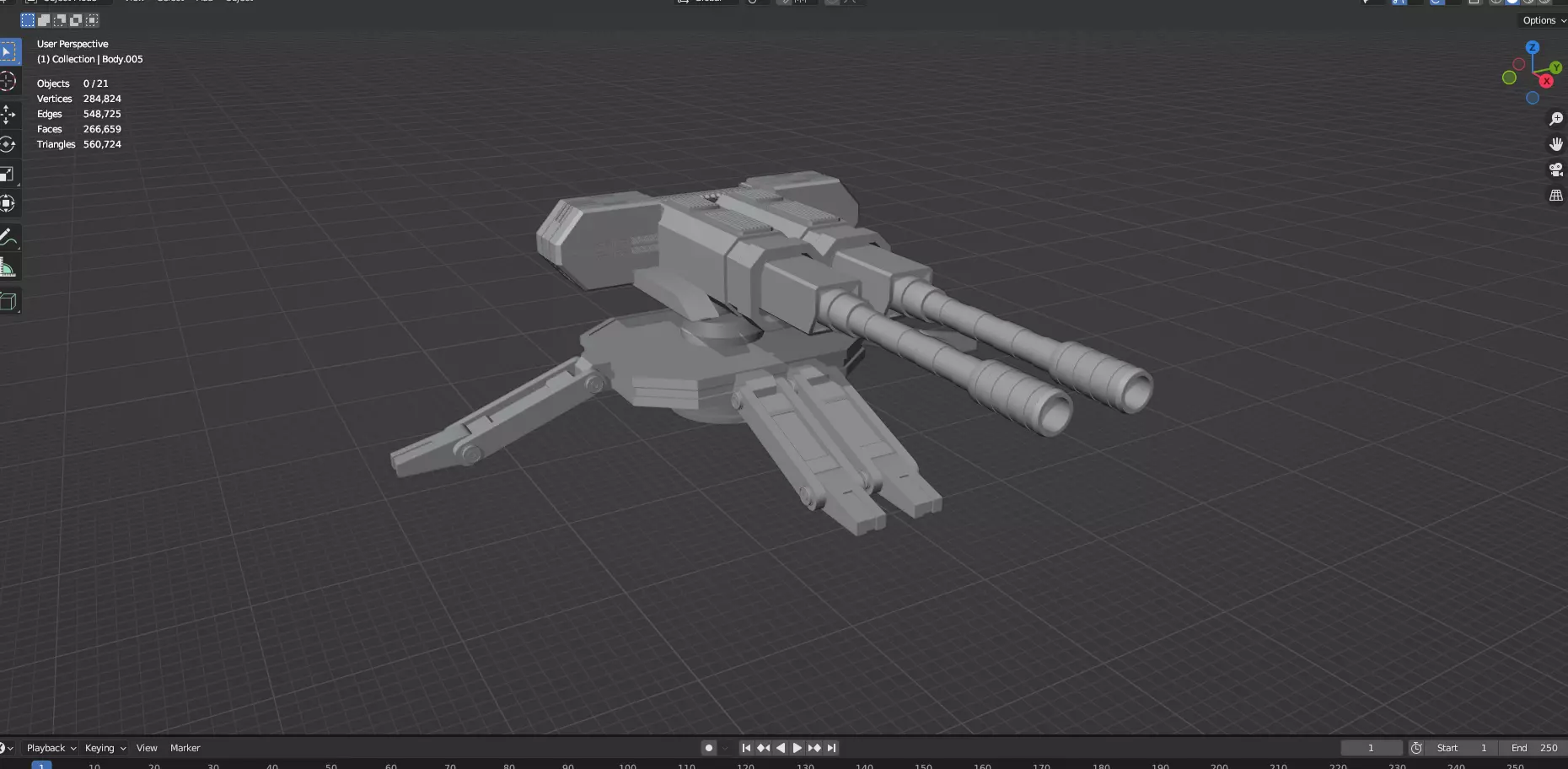Set selection mode to New

click(x=28, y=20)
